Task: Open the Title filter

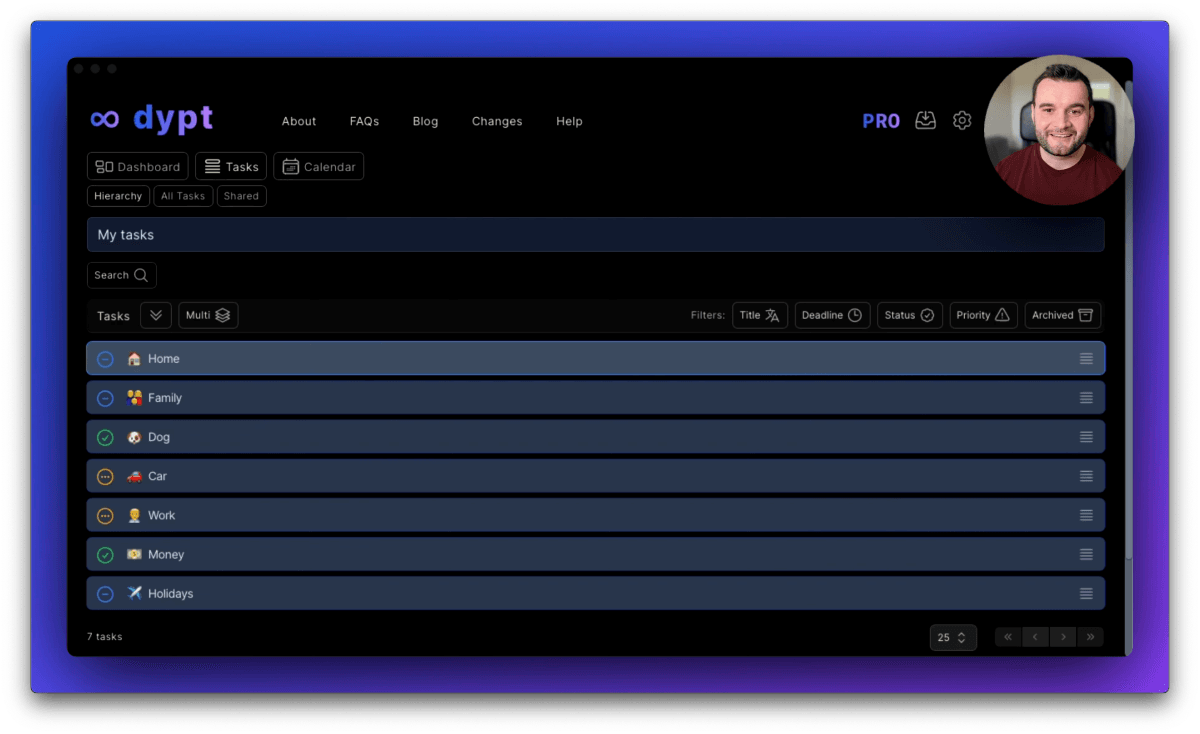Action: 760,315
